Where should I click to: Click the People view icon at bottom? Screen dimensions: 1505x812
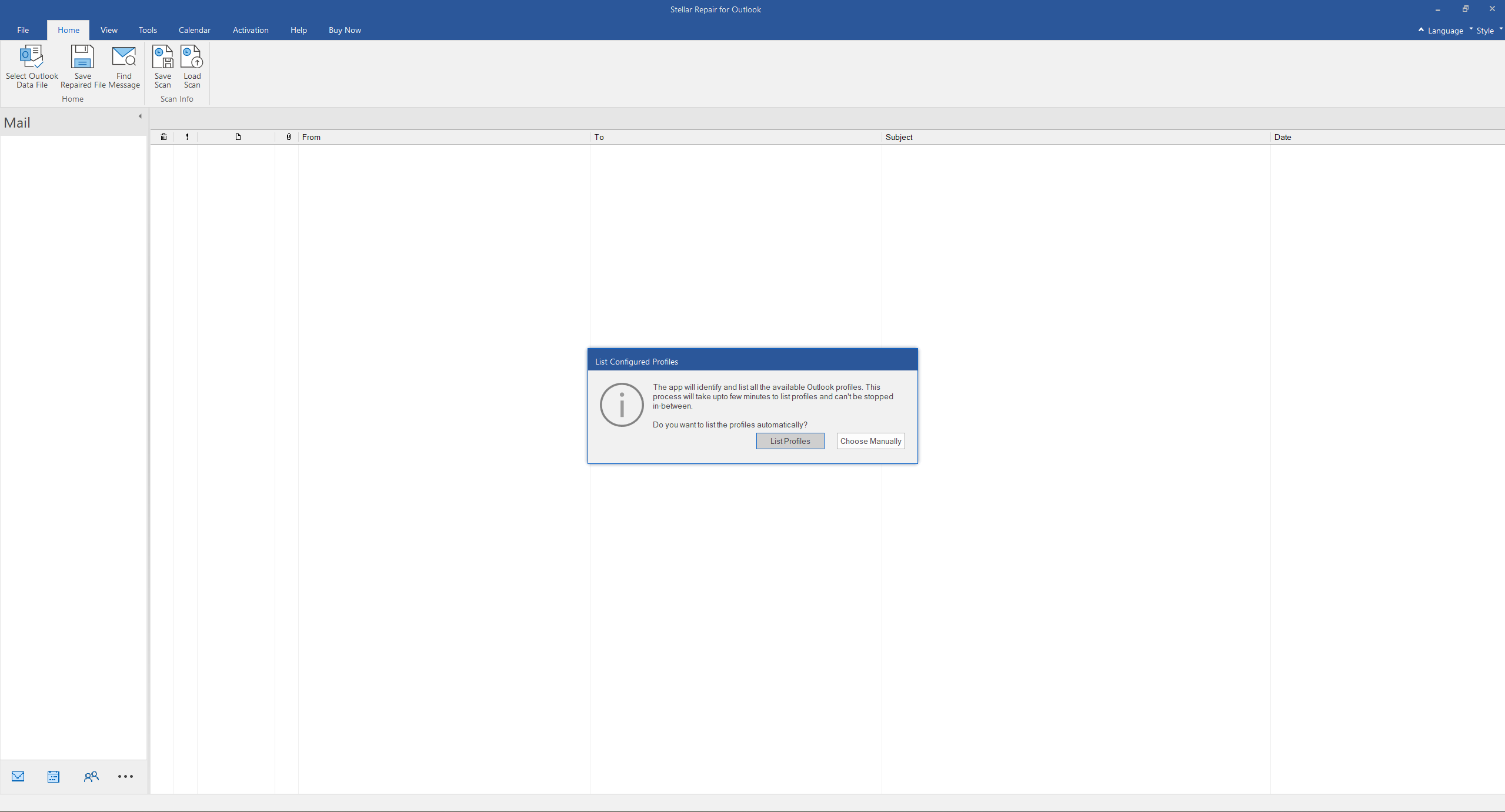coord(90,776)
